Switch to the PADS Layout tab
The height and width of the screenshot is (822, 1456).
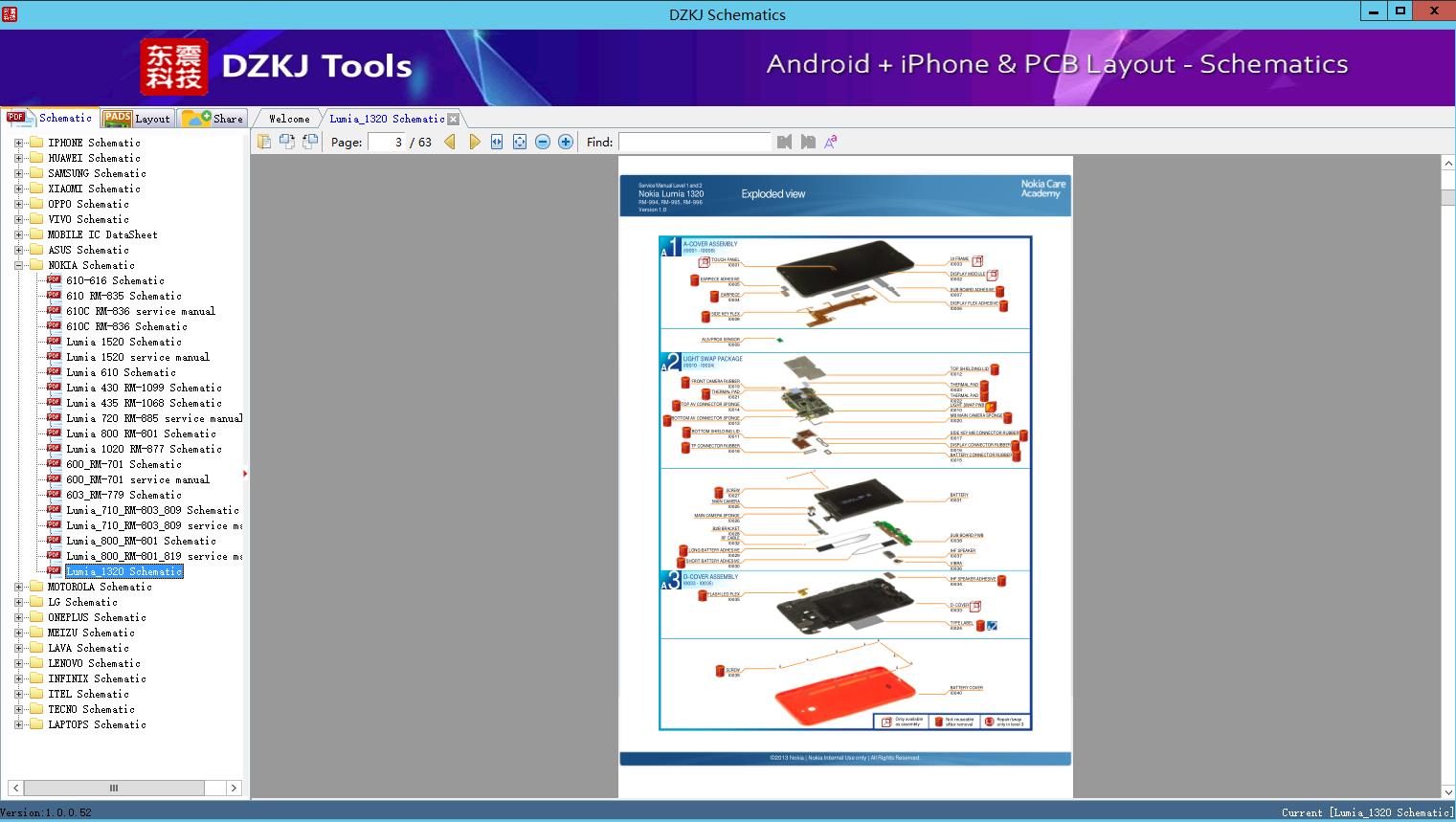137,119
